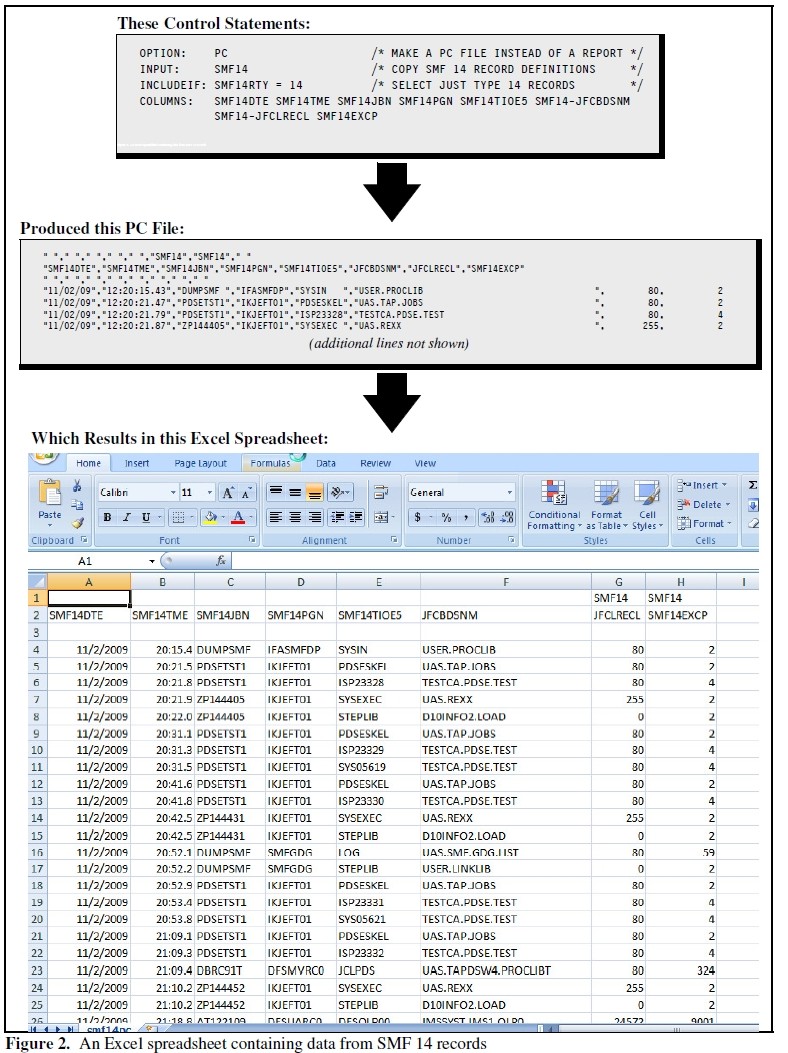Open the View tab

425,463
